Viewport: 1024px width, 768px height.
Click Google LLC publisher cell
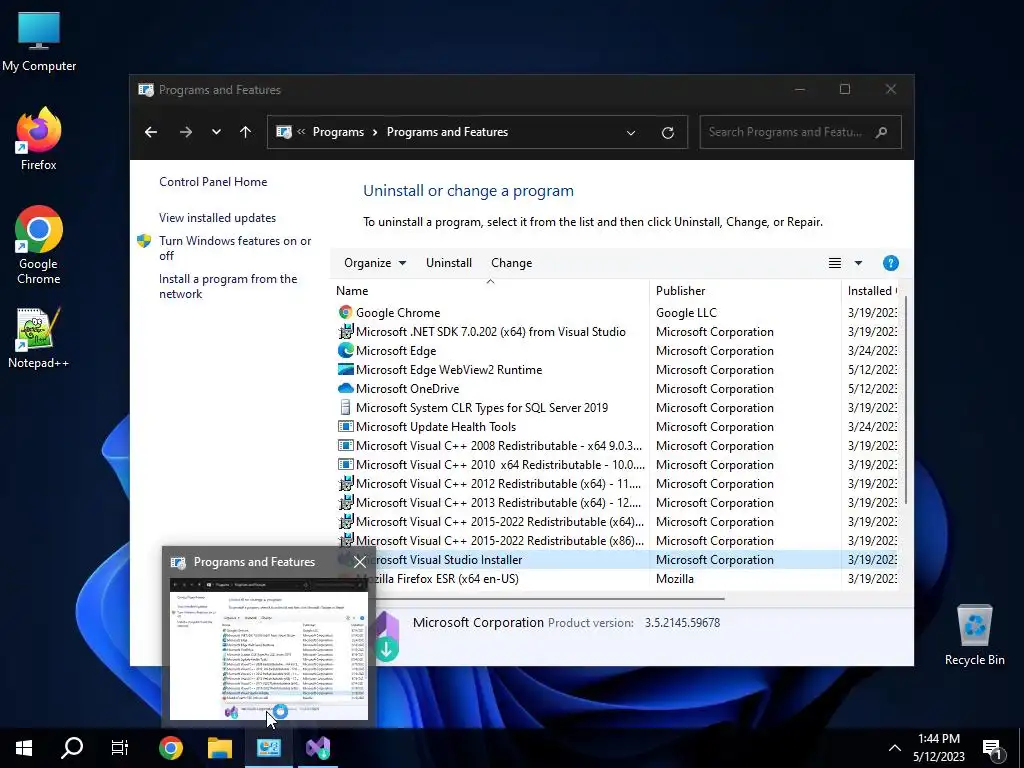point(686,312)
